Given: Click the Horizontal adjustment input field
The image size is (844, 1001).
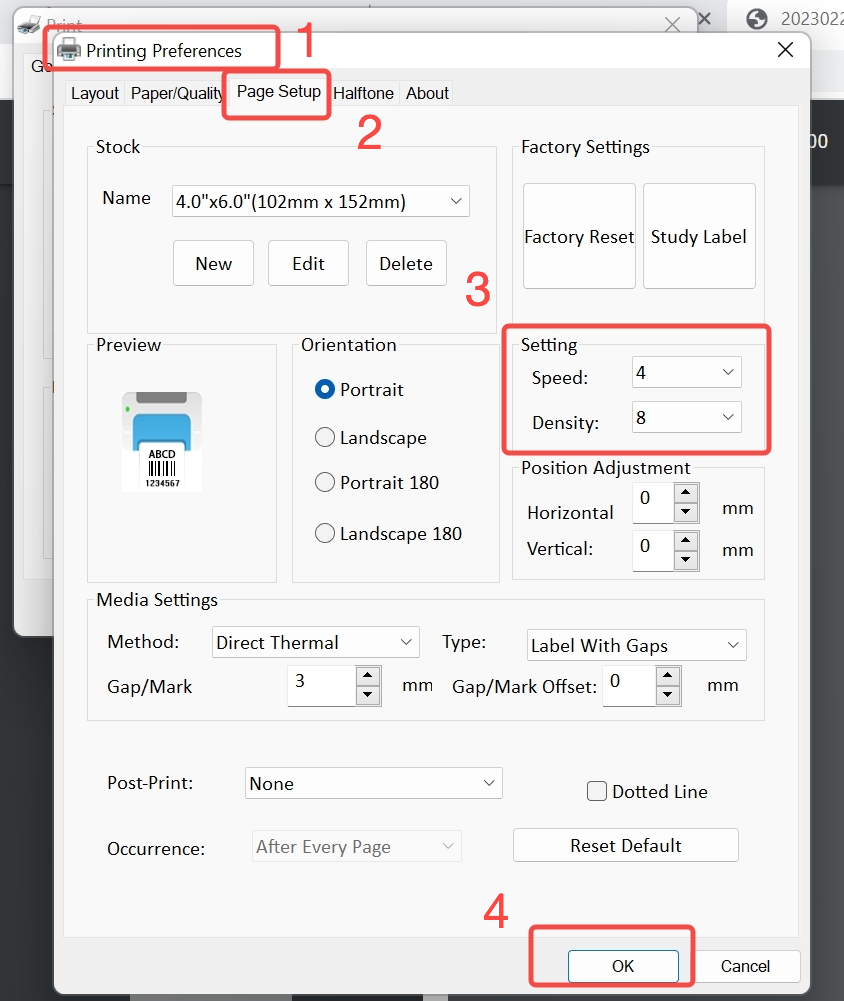Looking at the screenshot, I should click(x=651, y=502).
